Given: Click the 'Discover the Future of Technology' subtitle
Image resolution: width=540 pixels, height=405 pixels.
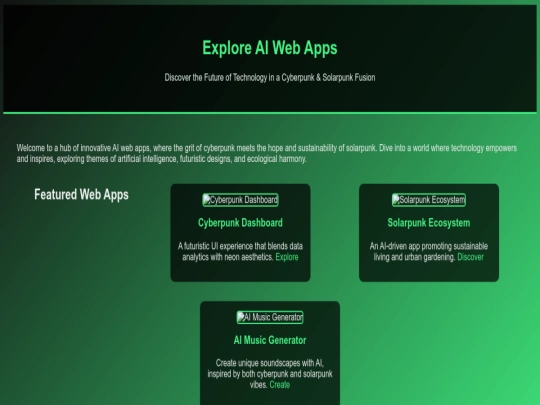Looking at the screenshot, I should pos(270,77).
